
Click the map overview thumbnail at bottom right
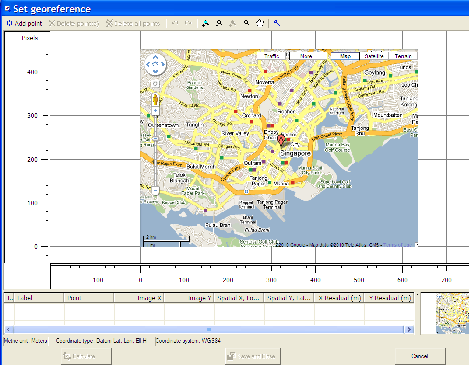click(452, 313)
